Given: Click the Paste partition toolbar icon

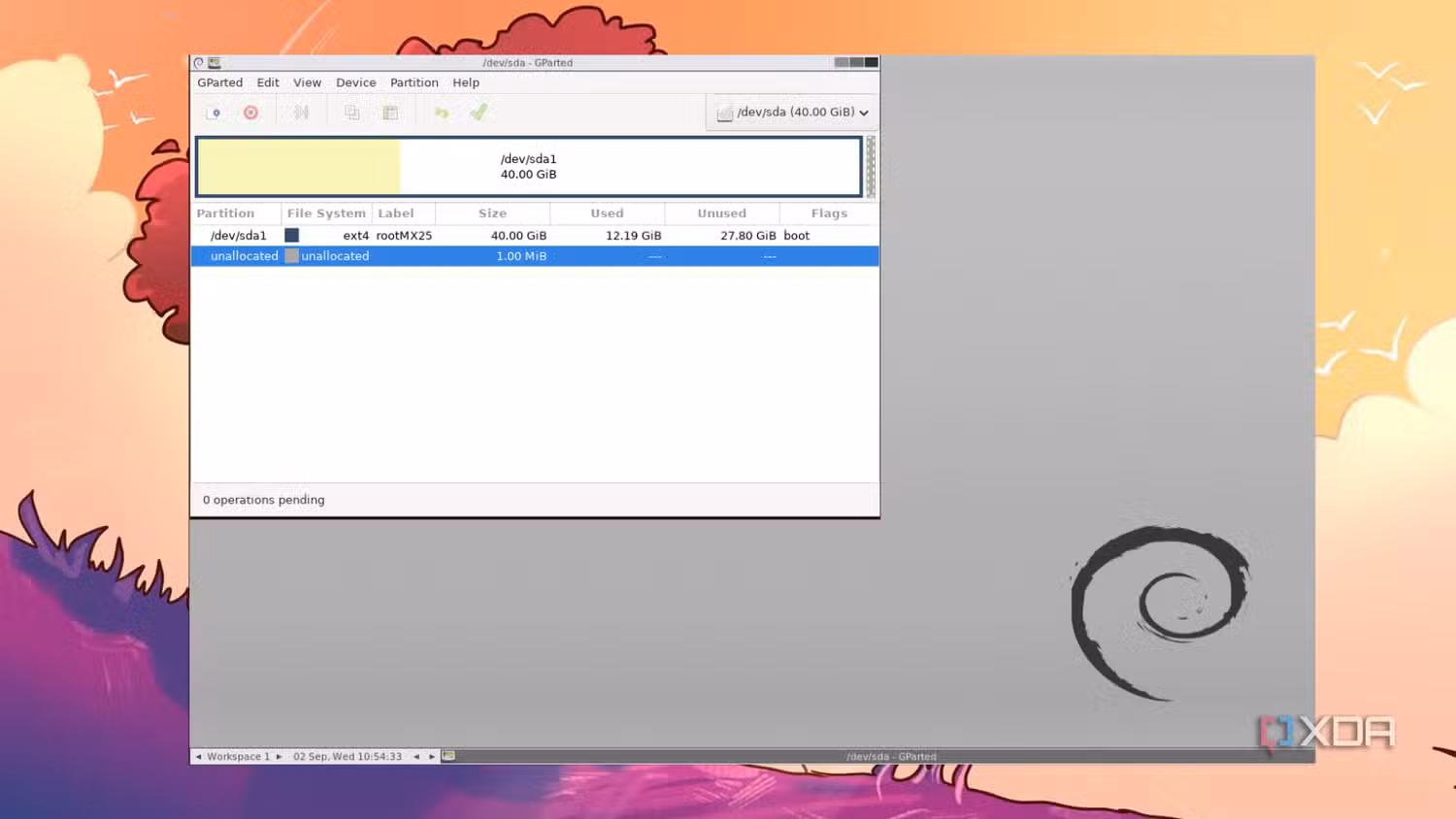Looking at the screenshot, I should click(390, 113).
